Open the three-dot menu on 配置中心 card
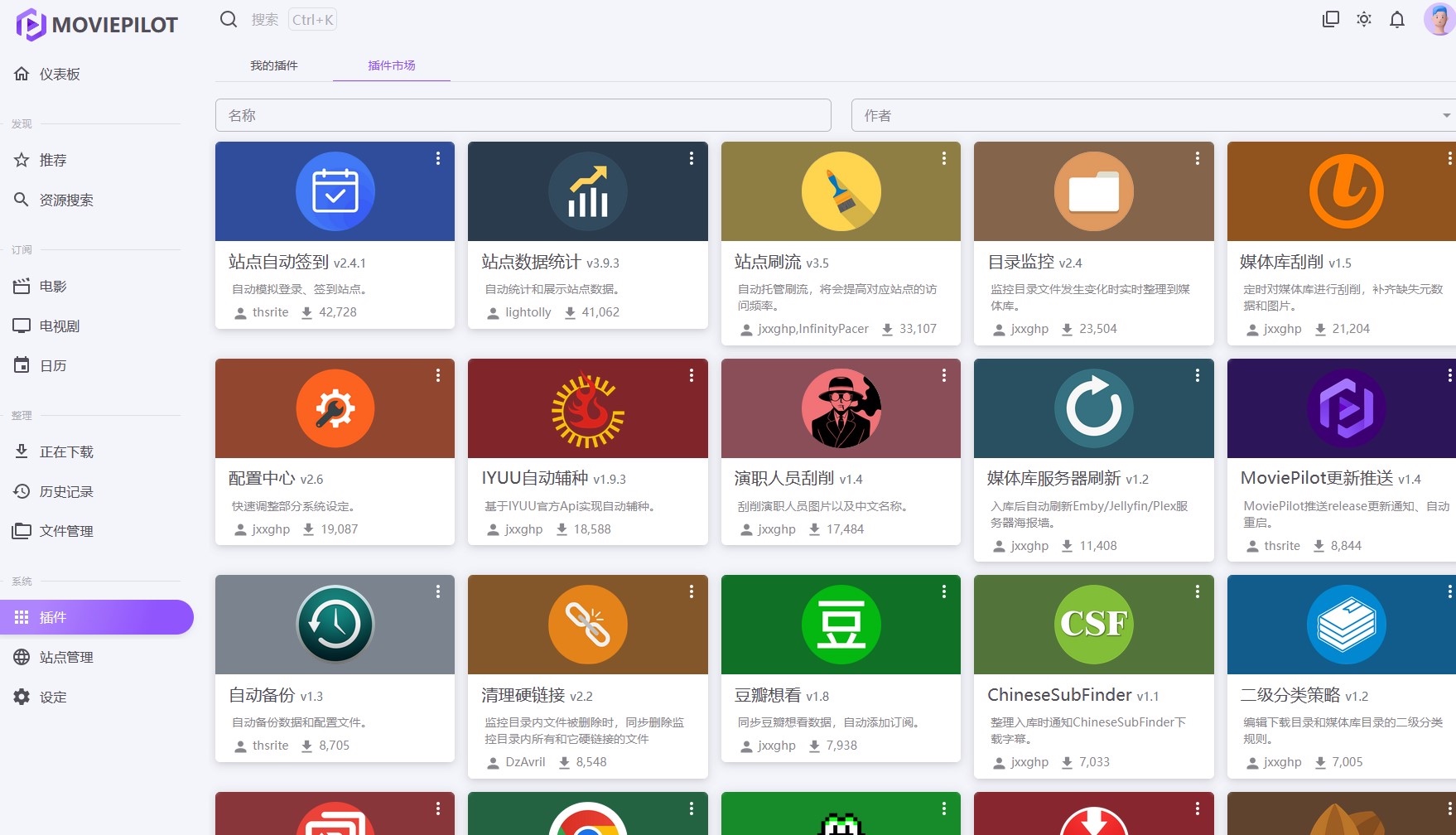The image size is (1456, 835). (x=437, y=375)
